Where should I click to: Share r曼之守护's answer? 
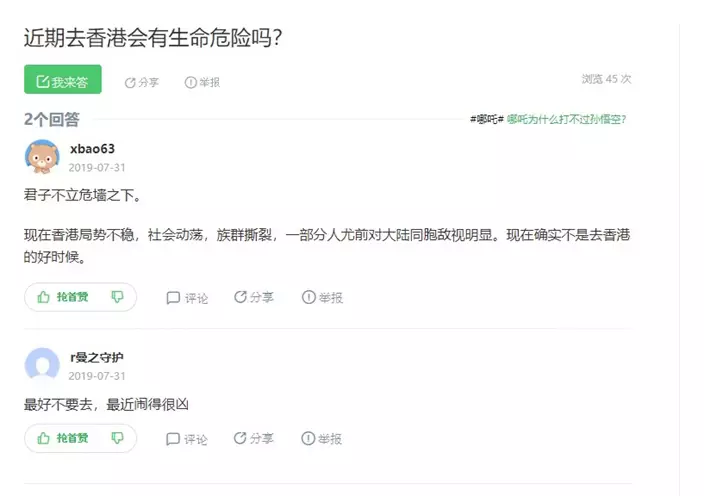click(254, 438)
